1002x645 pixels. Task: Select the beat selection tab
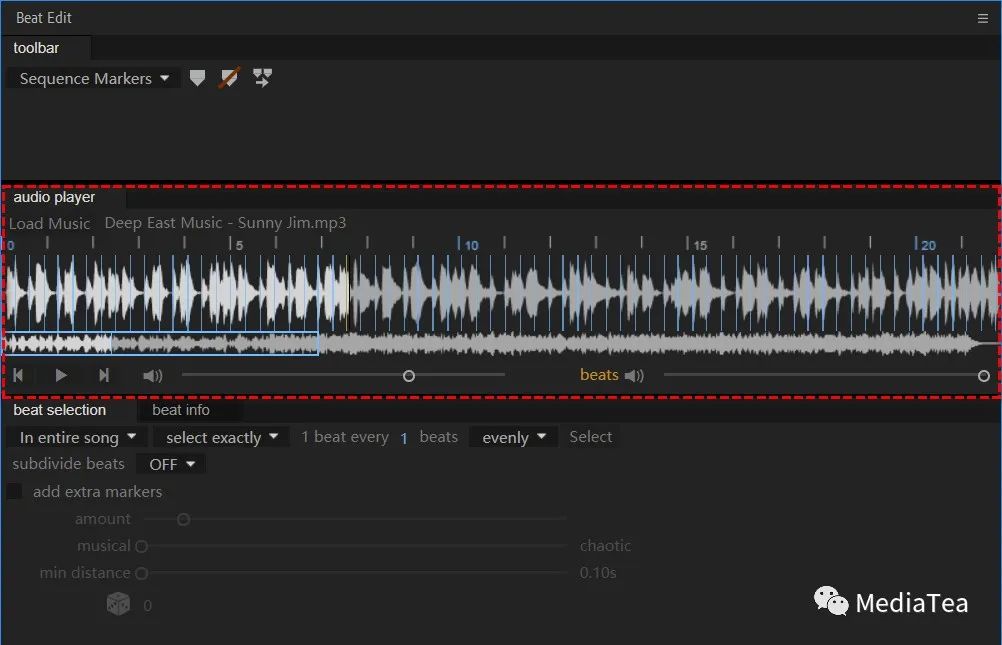point(60,410)
